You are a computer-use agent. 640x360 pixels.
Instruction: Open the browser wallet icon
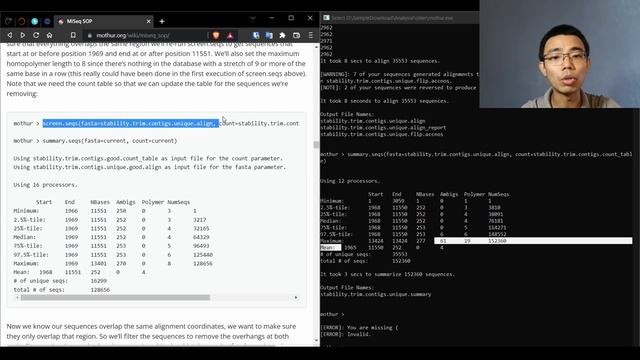(x=297, y=36)
